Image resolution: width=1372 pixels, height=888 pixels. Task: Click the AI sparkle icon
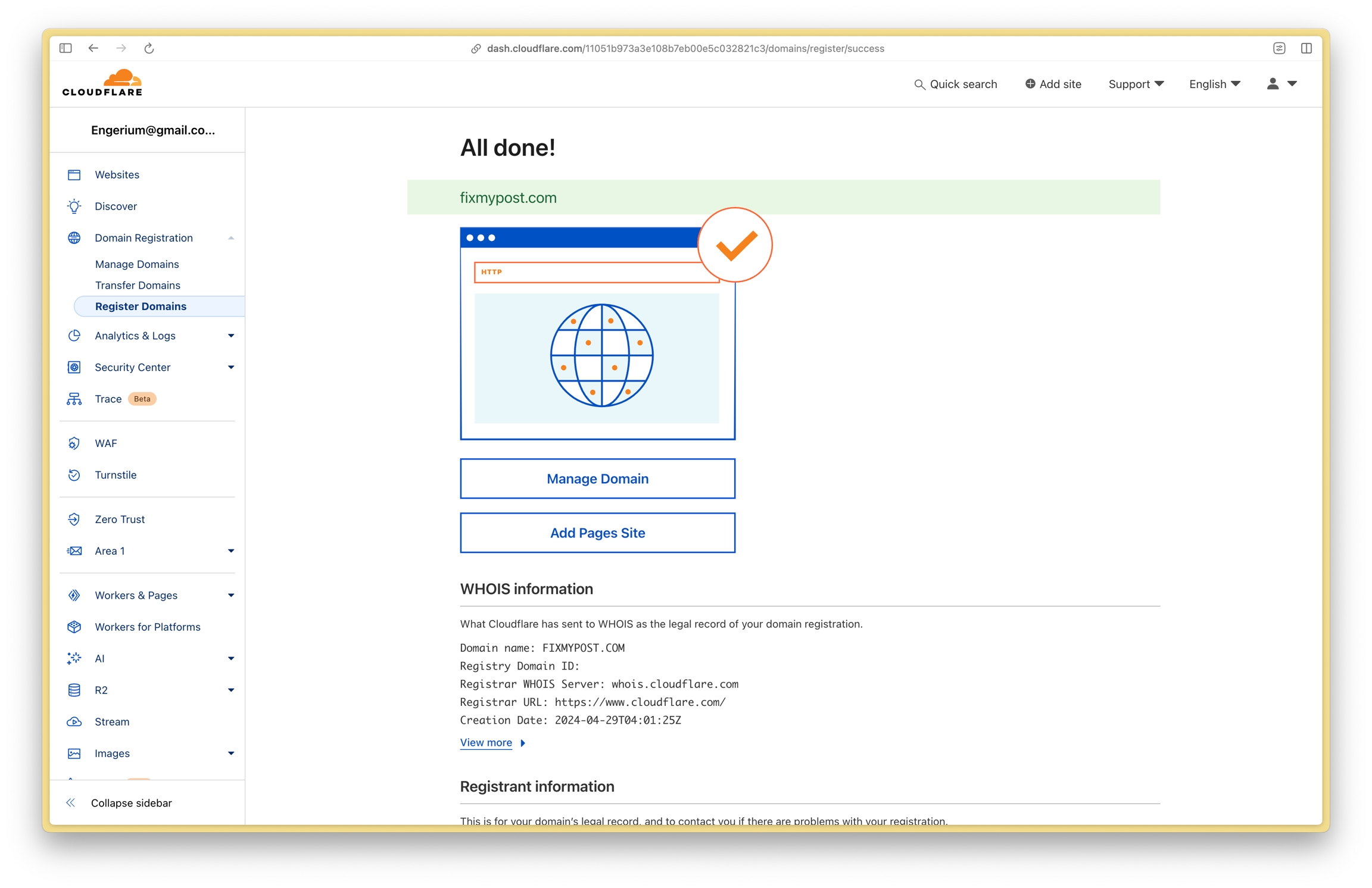click(74, 659)
